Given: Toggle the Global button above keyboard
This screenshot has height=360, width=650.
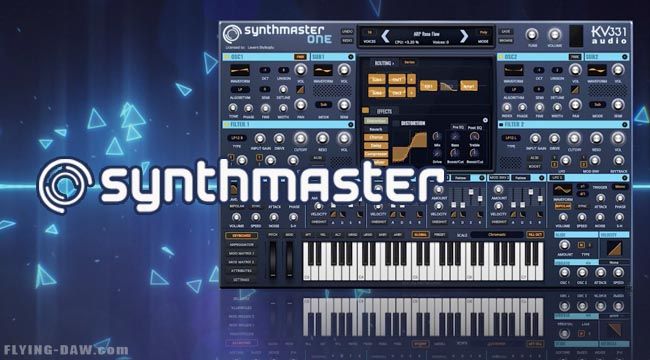Looking at the screenshot, I should coord(420,235).
